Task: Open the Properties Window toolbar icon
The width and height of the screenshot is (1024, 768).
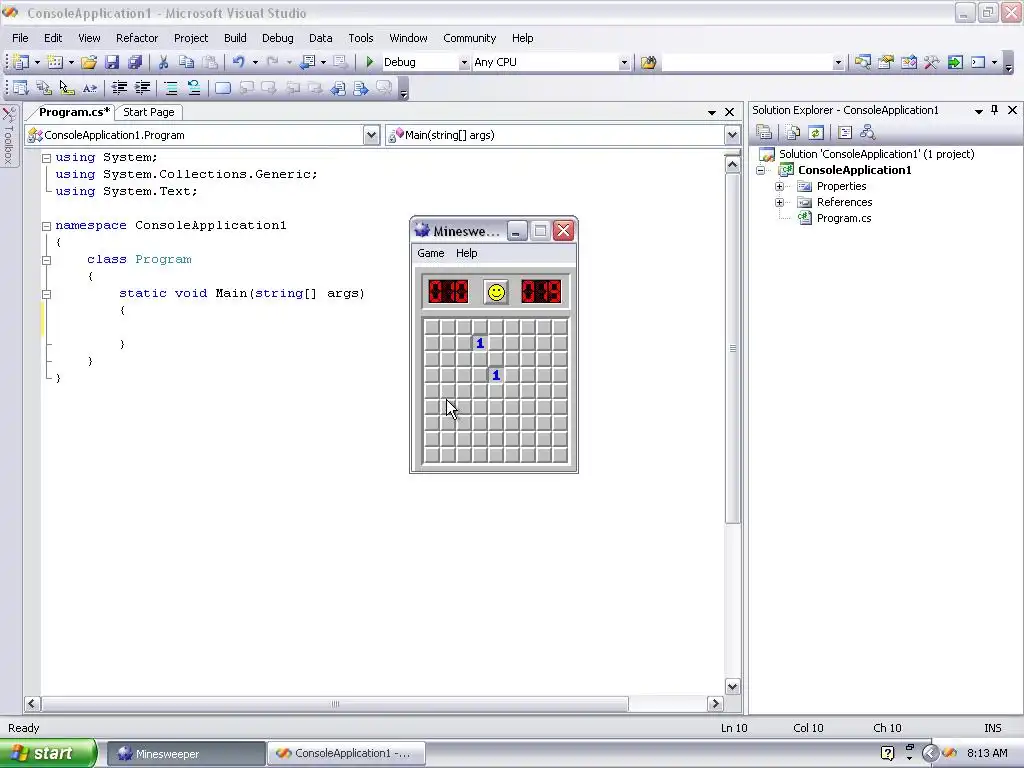Action: point(886,62)
